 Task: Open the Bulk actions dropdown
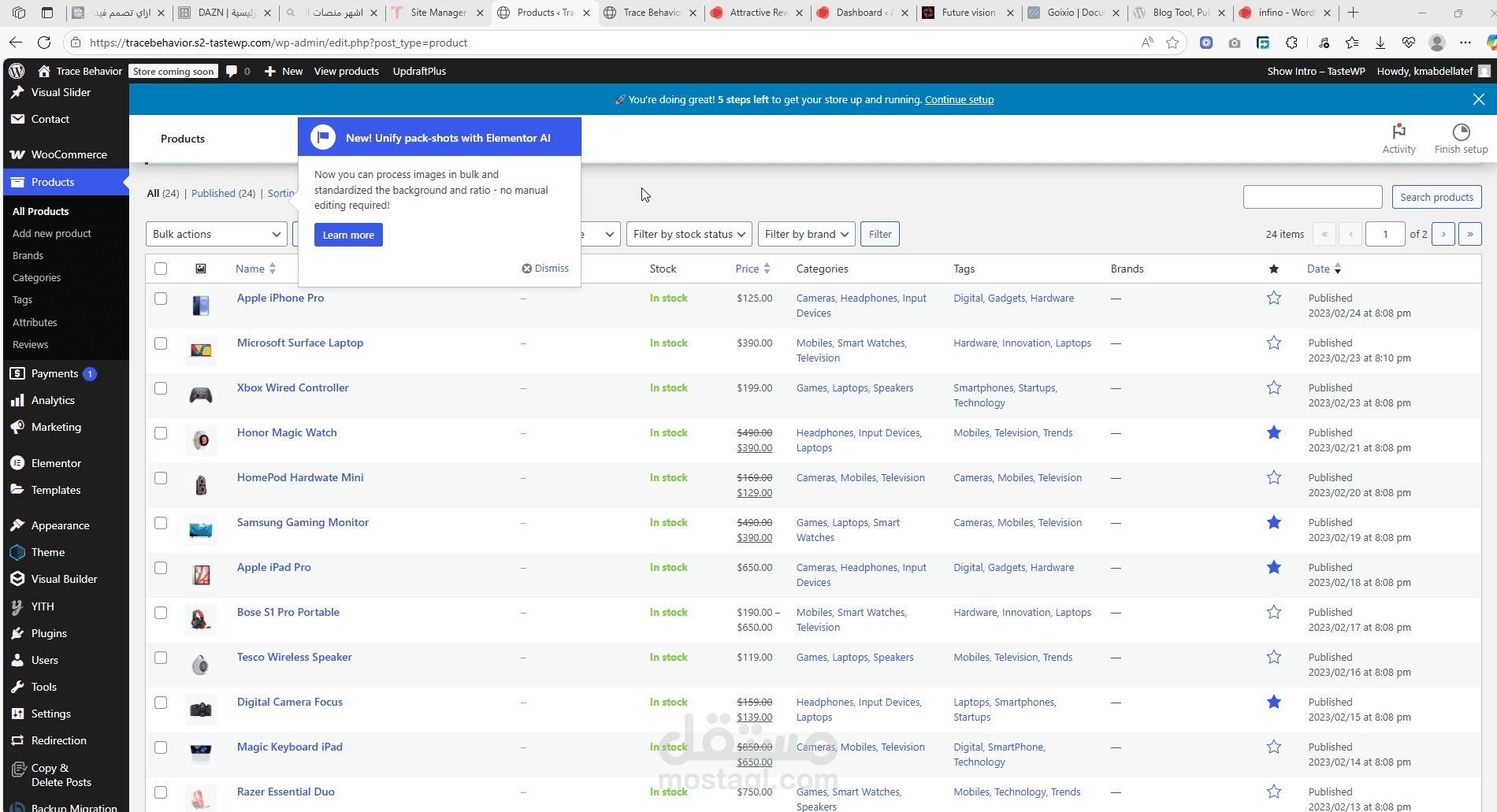click(x=217, y=234)
